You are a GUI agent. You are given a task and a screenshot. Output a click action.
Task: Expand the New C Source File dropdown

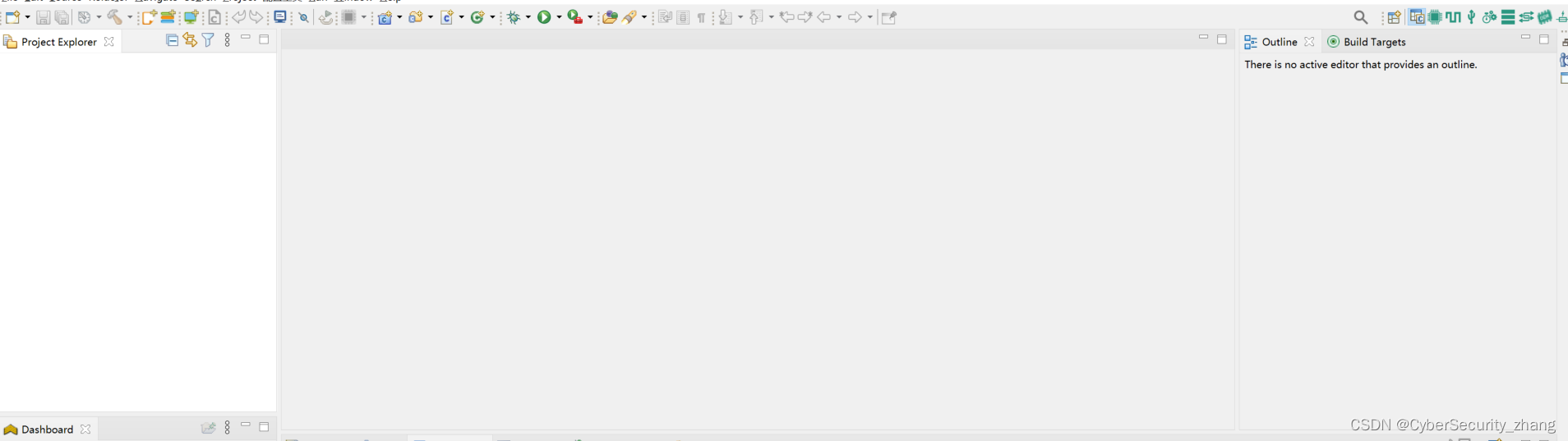coord(461,17)
